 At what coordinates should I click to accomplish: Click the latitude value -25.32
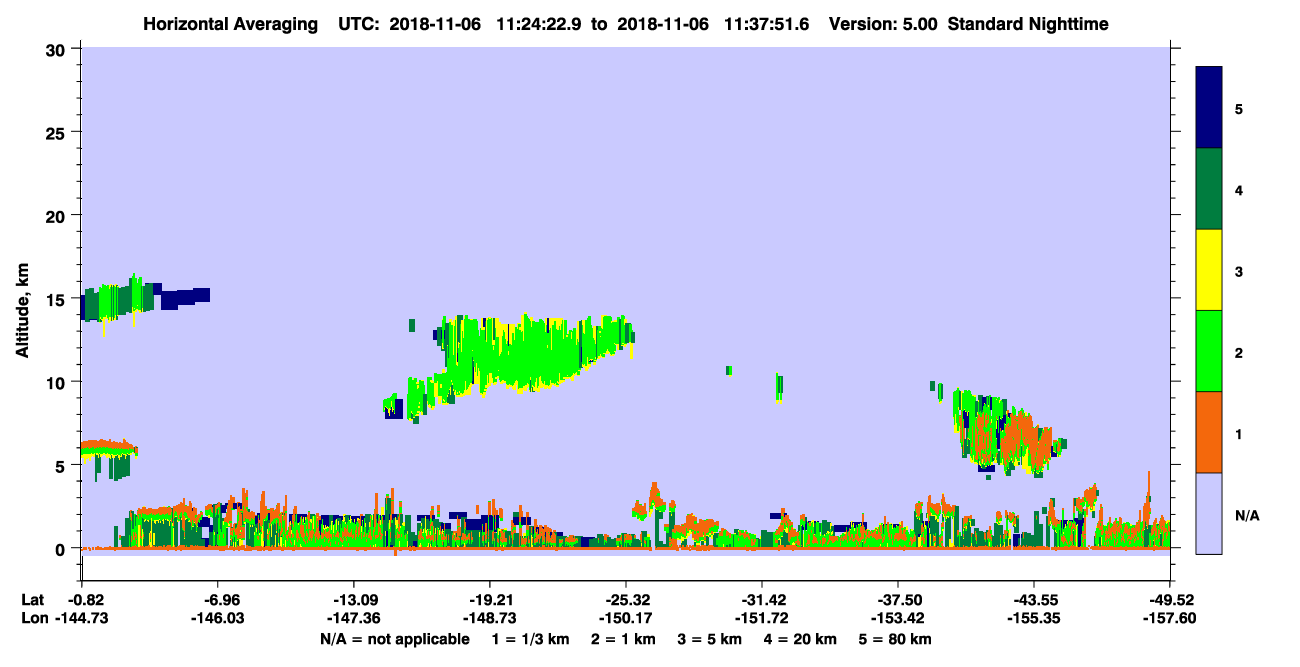625,600
